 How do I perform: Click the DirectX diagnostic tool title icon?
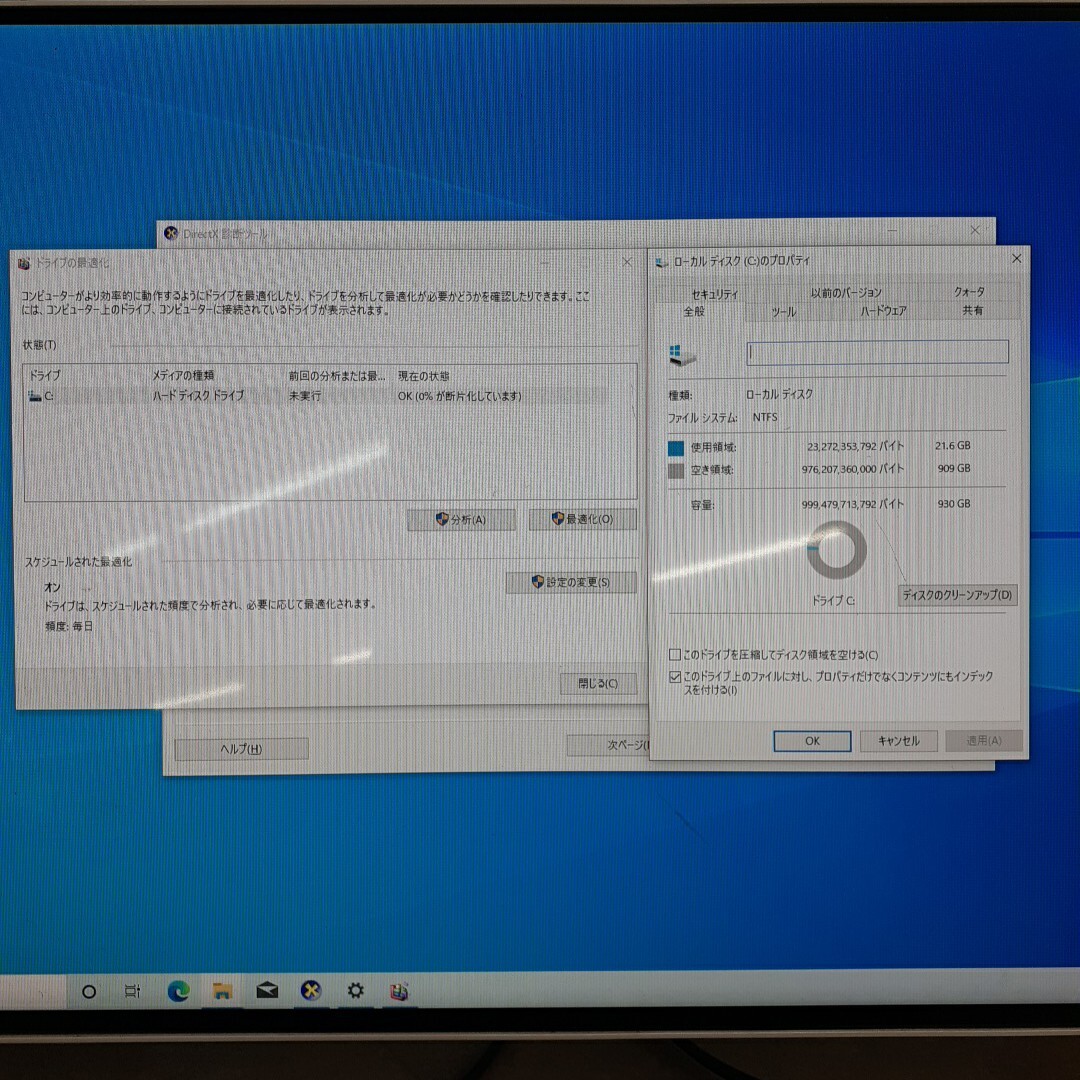(171, 233)
